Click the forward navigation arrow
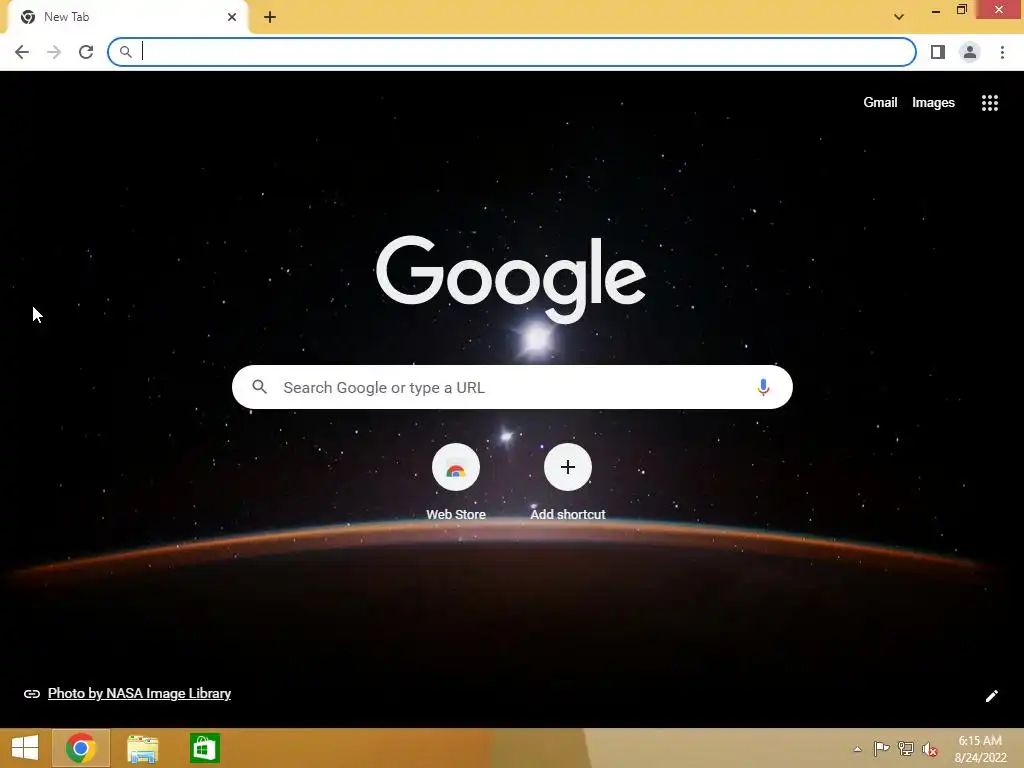Viewport: 1024px width, 768px height. point(54,52)
